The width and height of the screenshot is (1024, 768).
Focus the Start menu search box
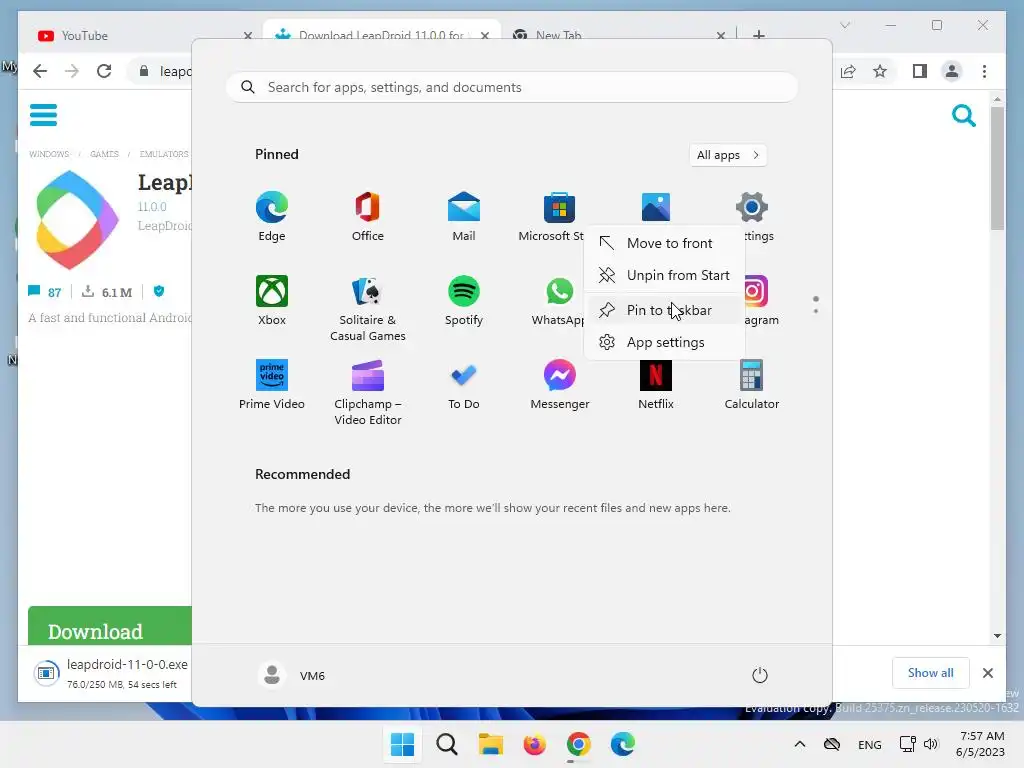pos(512,87)
